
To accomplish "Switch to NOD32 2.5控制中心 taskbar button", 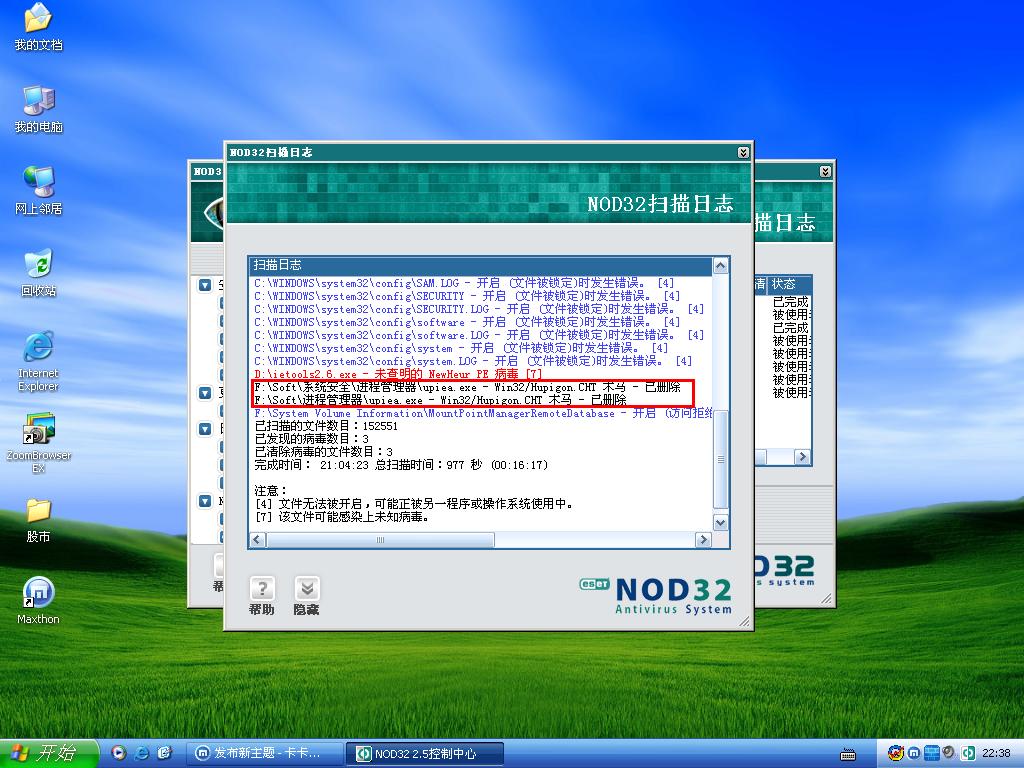I will (424, 753).
